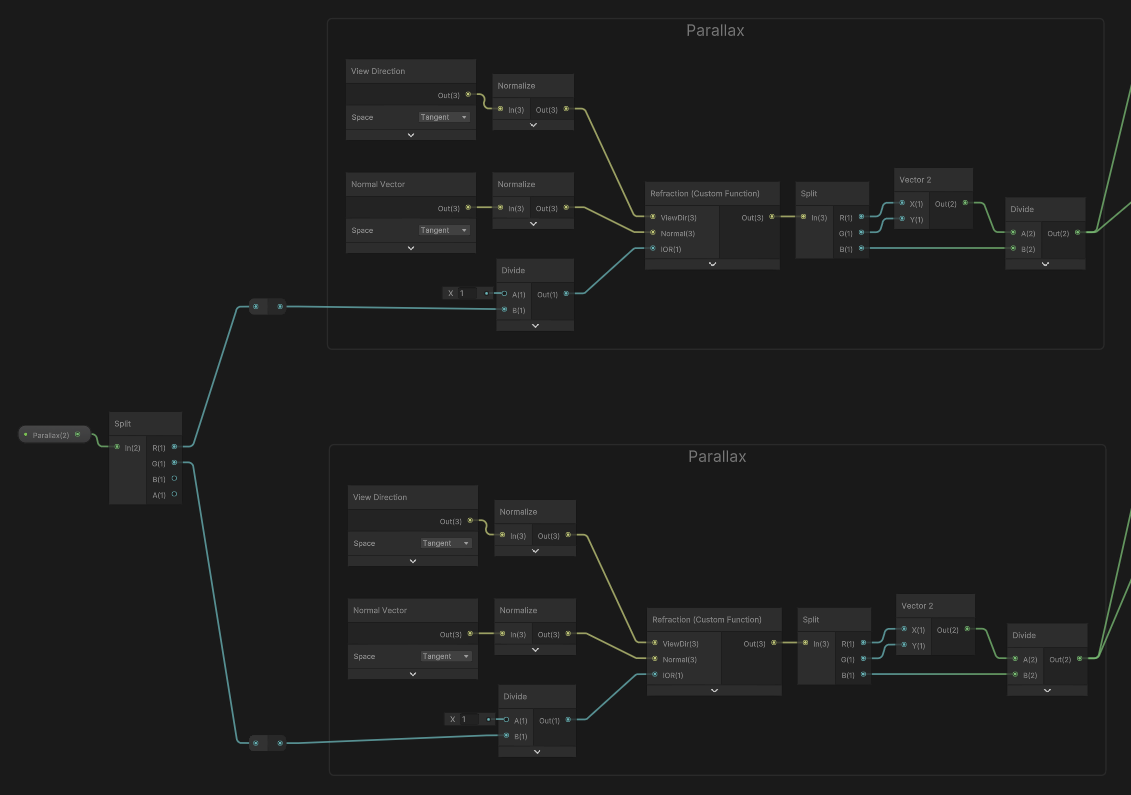Click IOR(1) input port on upper Refraction node
The width and height of the screenshot is (1131, 795).
coord(653,249)
